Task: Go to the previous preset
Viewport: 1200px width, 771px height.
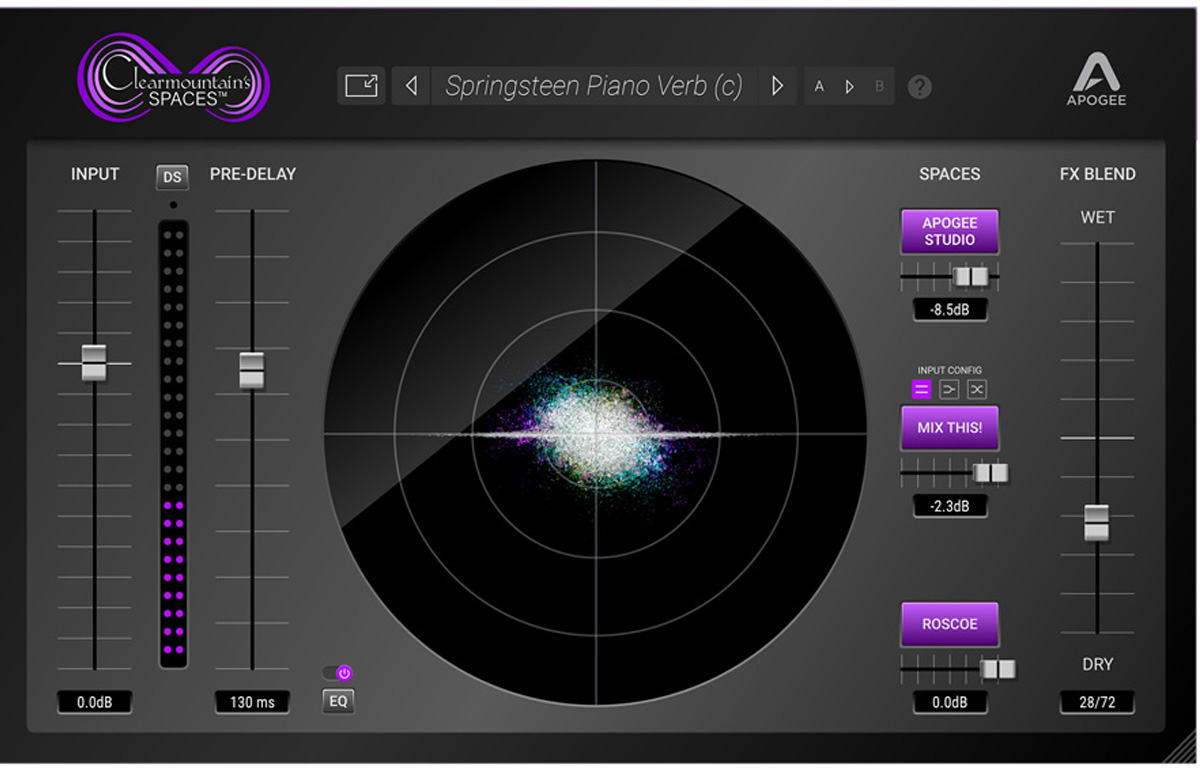Action: point(411,86)
